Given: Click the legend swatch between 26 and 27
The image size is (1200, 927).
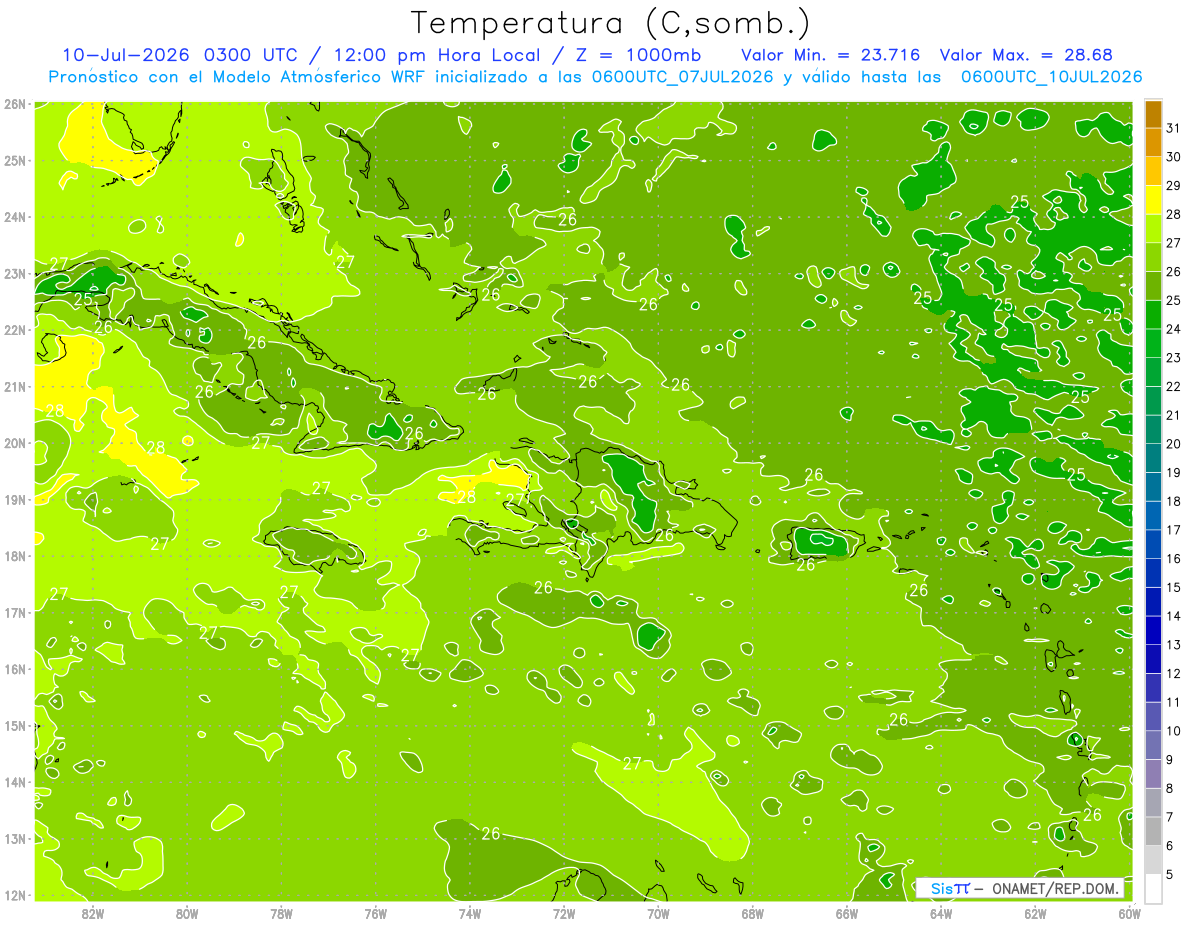Looking at the screenshot, I should tap(1153, 258).
